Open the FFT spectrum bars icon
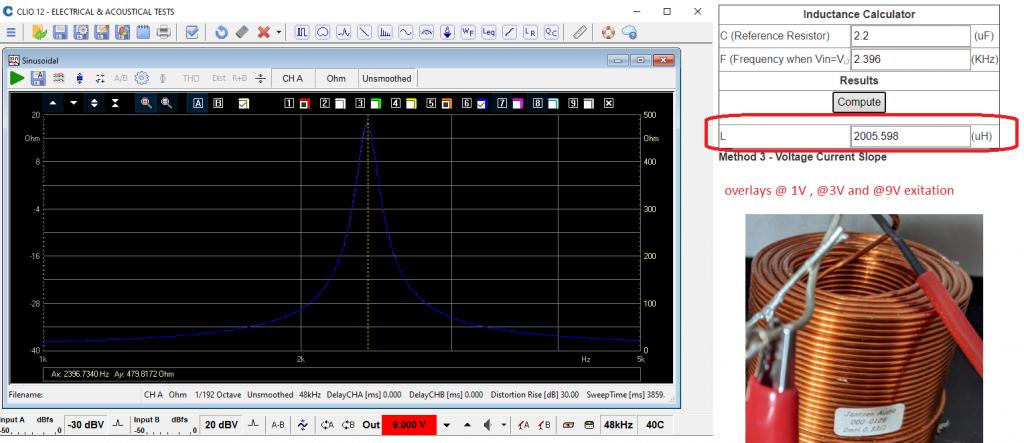The height and width of the screenshot is (443, 1024). click(x=385, y=32)
